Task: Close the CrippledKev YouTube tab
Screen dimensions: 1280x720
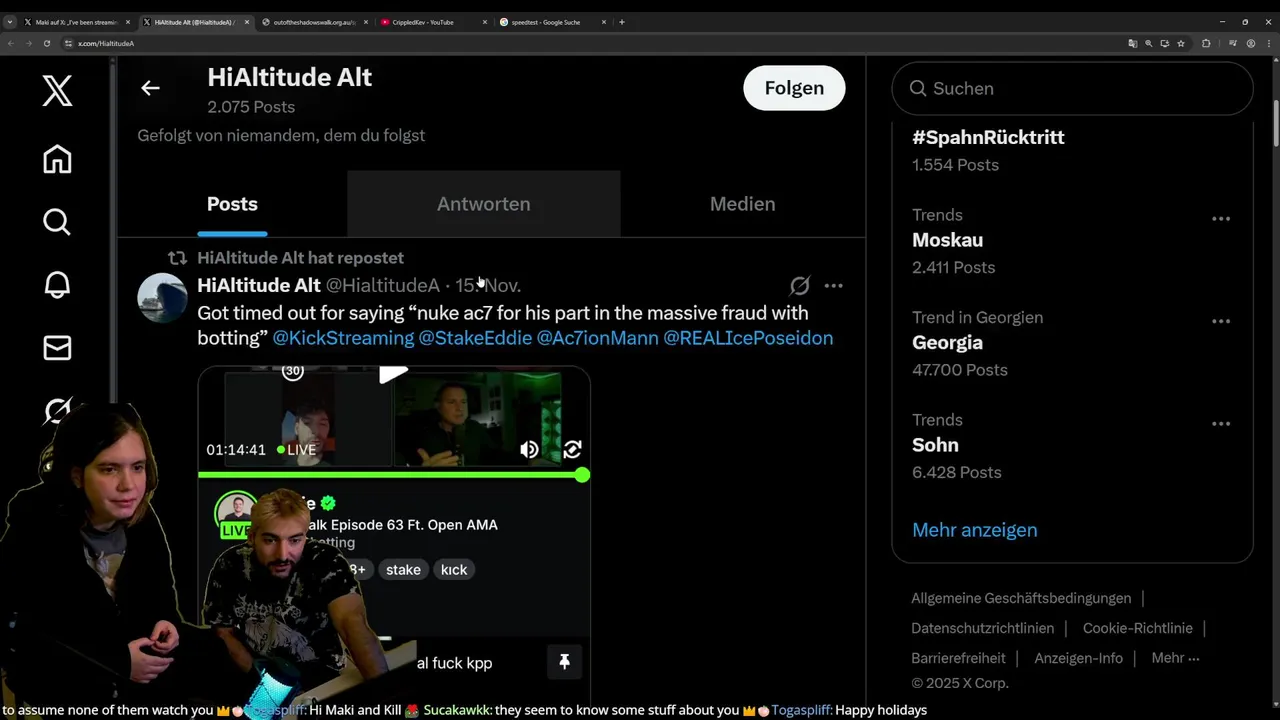Action: point(485,22)
